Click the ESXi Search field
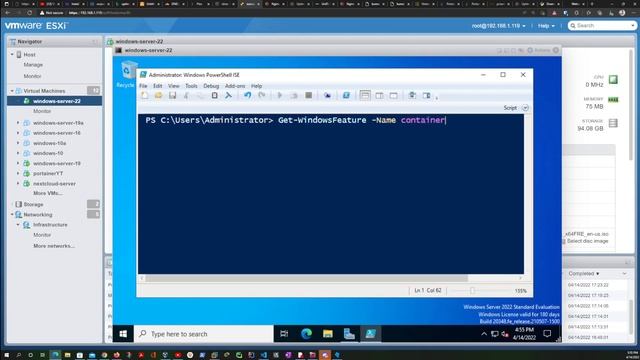 pyautogui.click(x=602, y=26)
